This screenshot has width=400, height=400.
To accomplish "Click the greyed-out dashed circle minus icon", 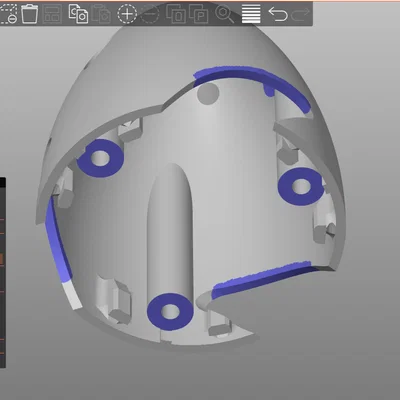I will [x=150, y=14].
